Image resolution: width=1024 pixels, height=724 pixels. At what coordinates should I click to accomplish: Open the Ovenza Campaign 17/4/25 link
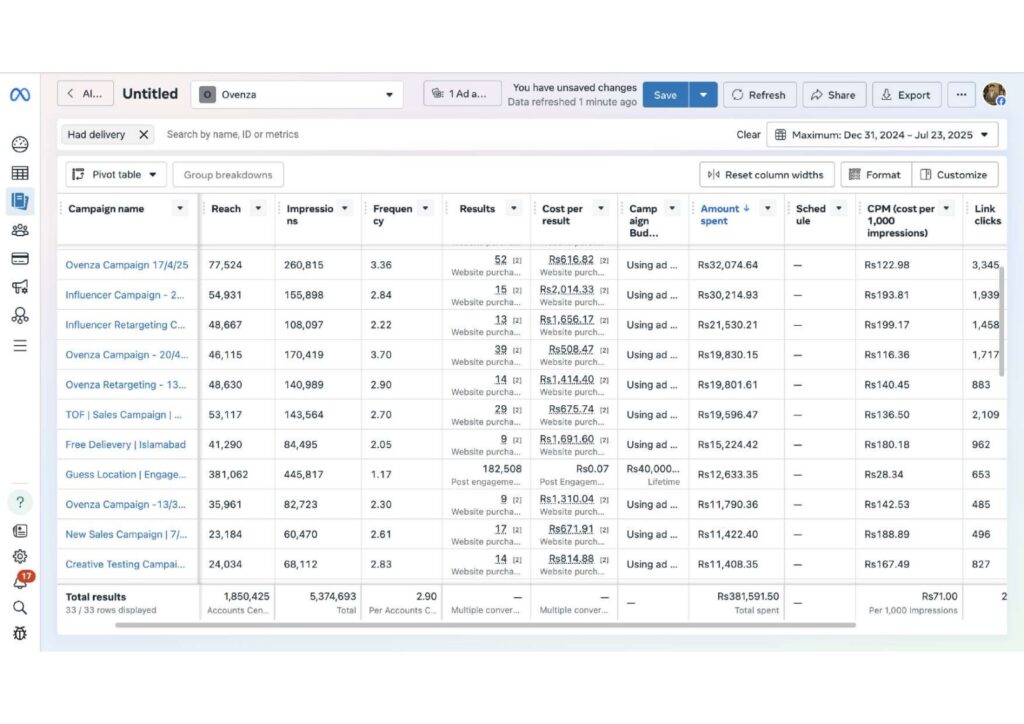(x=127, y=265)
